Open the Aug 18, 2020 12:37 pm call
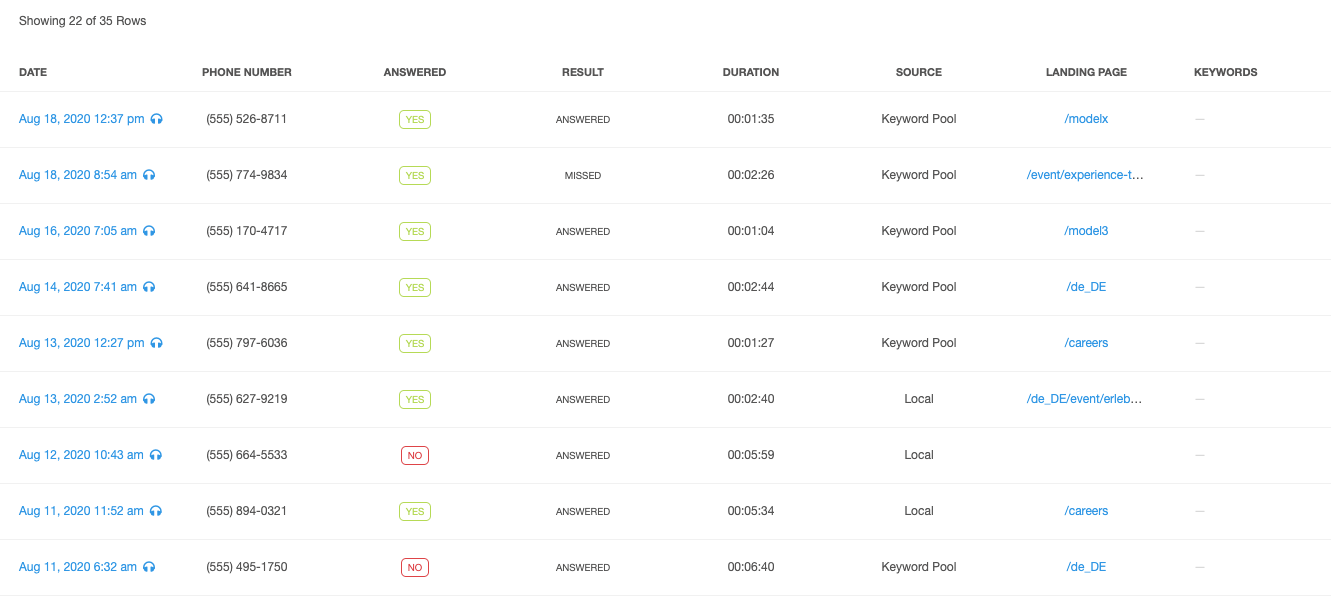 (82, 119)
